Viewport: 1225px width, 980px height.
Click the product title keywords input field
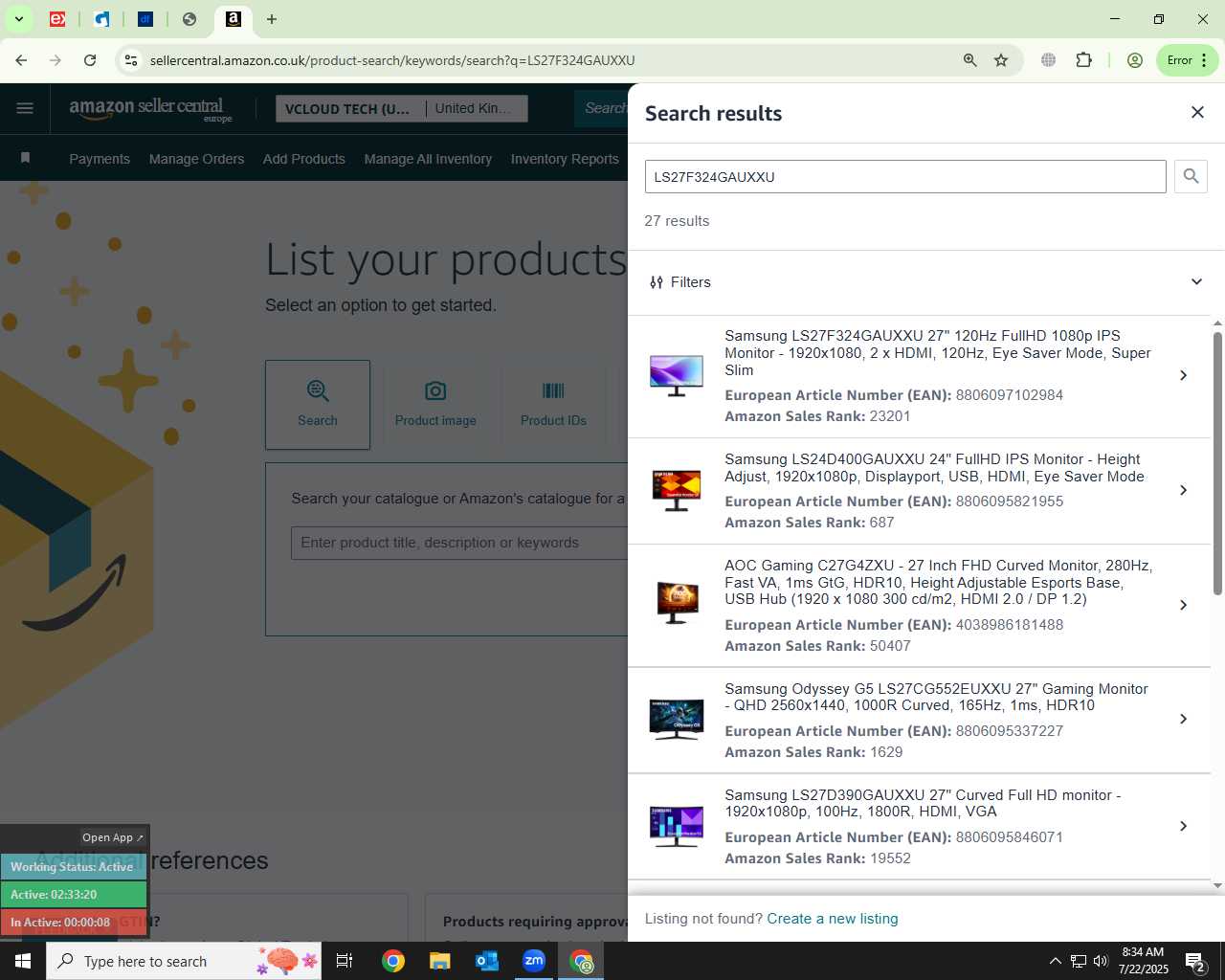(x=459, y=543)
